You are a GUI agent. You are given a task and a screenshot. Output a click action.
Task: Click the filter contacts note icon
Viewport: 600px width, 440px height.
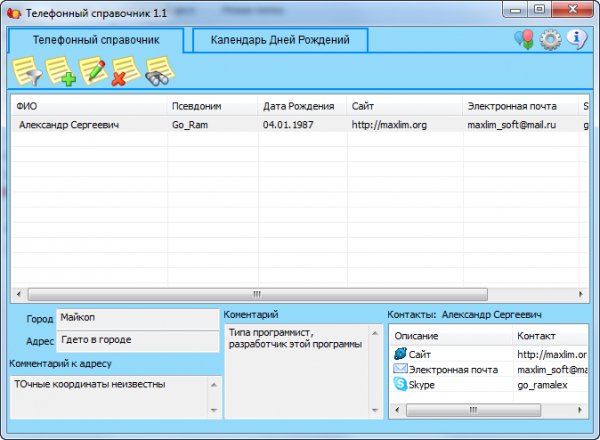(27, 71)
